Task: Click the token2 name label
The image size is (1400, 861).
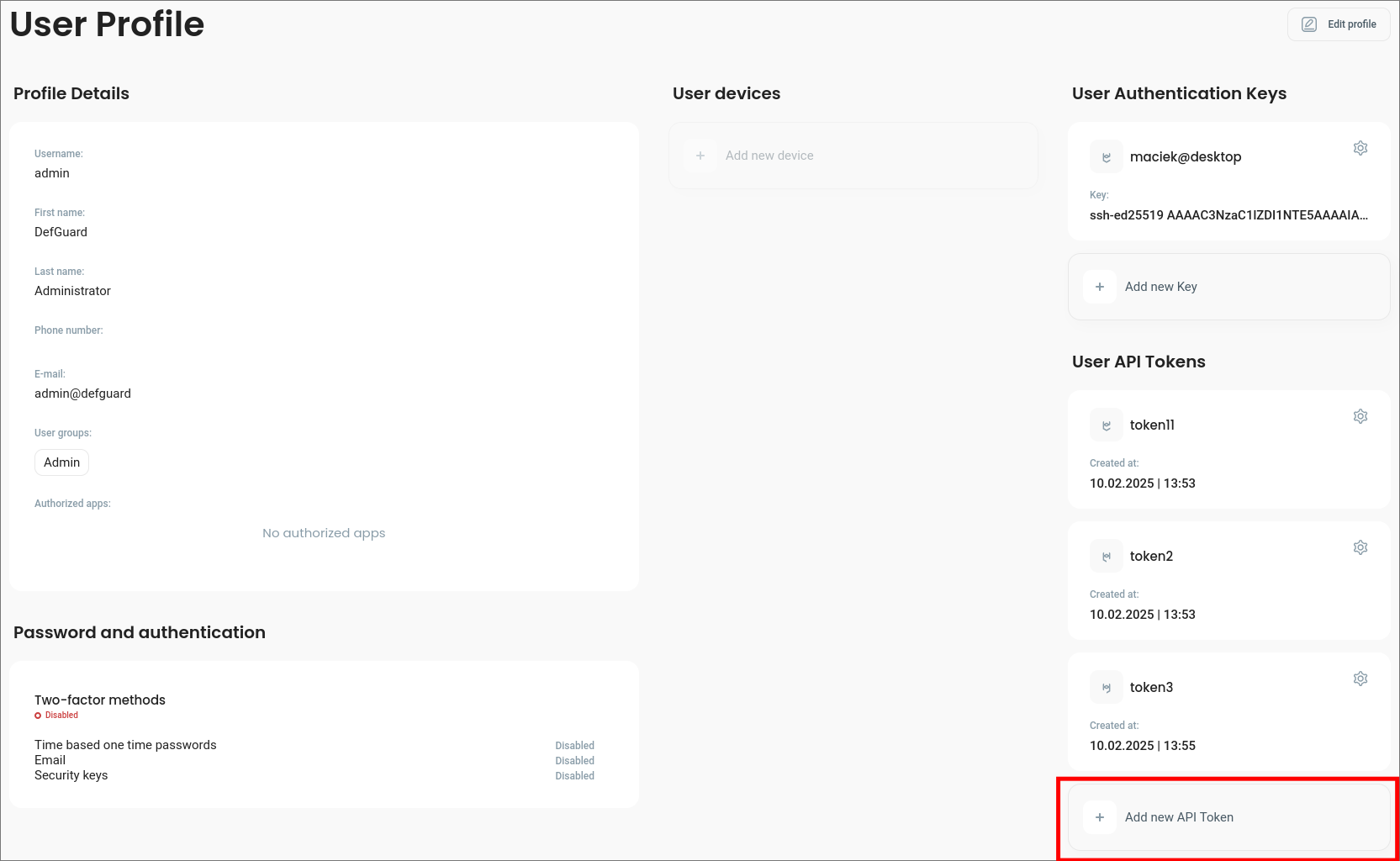Action: (x=1150, y=557)
